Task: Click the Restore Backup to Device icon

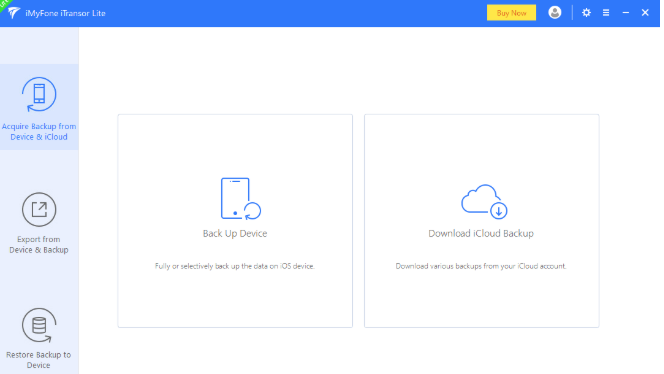Action: (39, 325)
